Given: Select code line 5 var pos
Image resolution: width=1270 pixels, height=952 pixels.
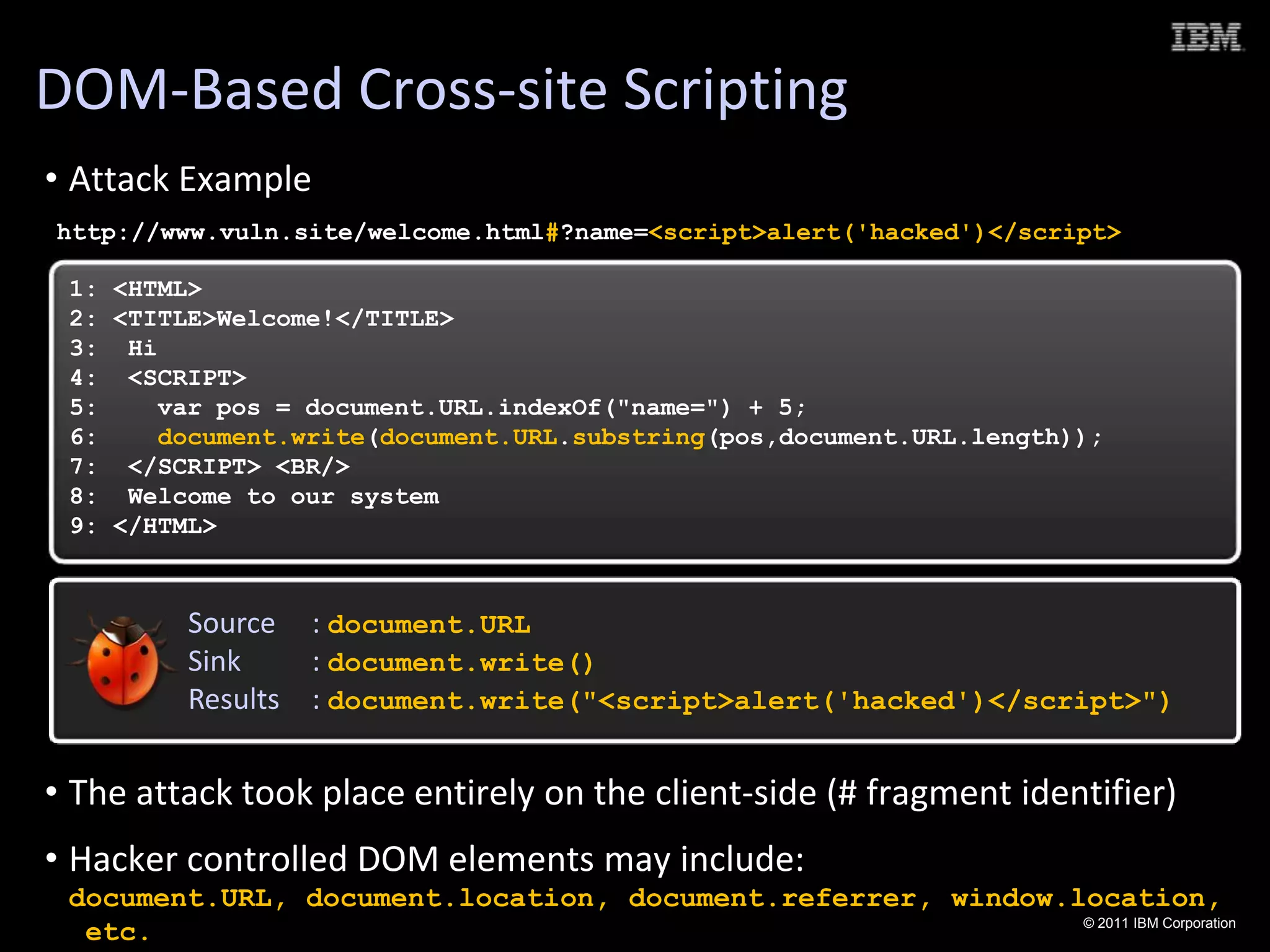Looking at the screenshot, I should [x=438, y=408].
